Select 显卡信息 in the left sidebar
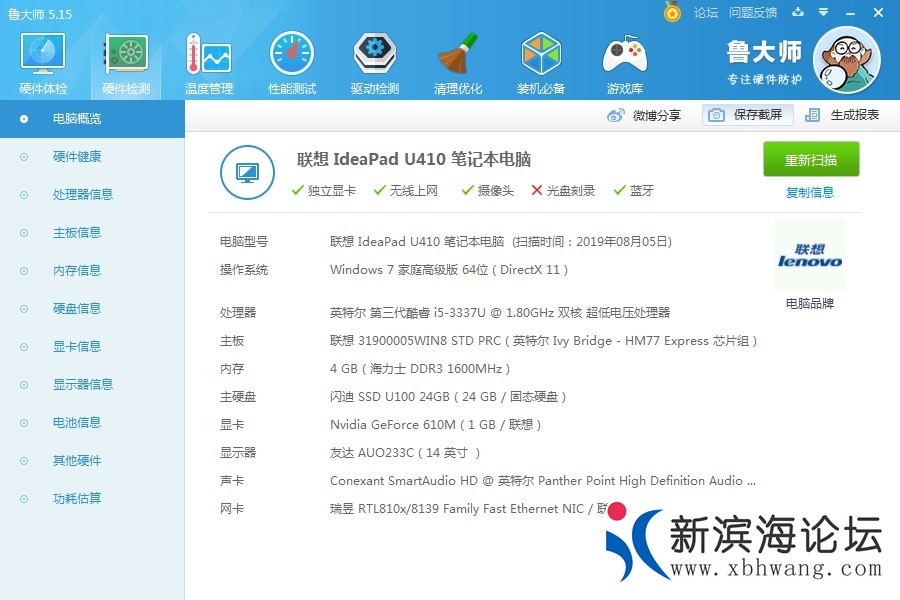This screenshot has width=900, height=600. point(77,347)
